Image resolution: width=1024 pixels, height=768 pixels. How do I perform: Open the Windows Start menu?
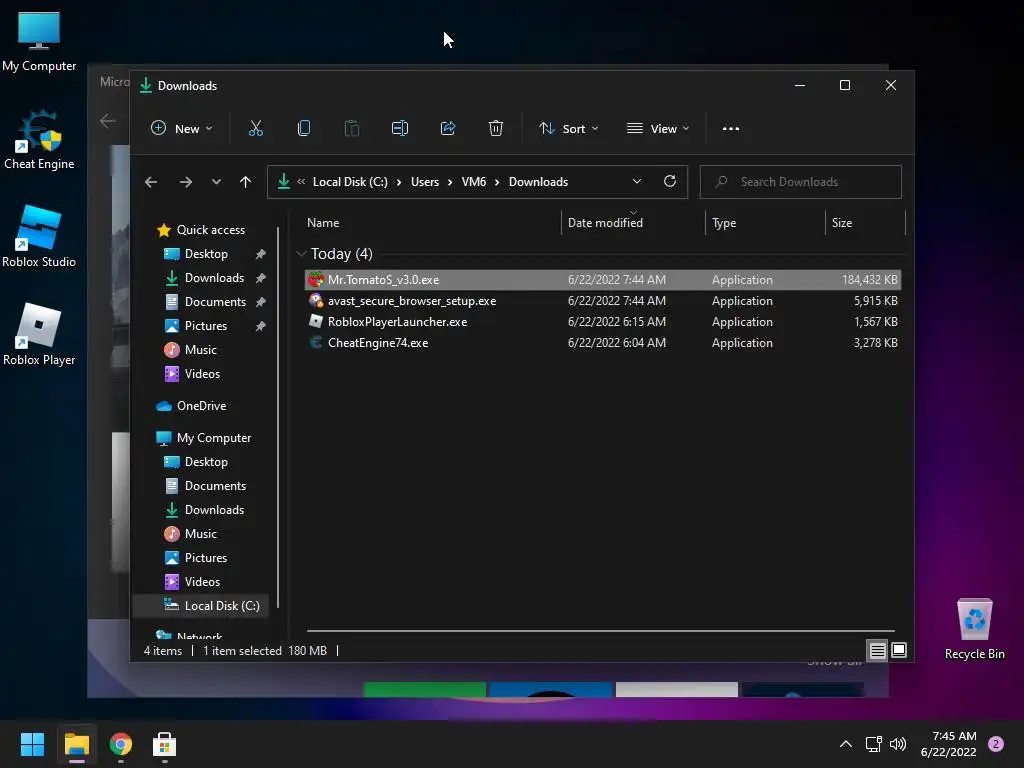(x=32, y=744)
